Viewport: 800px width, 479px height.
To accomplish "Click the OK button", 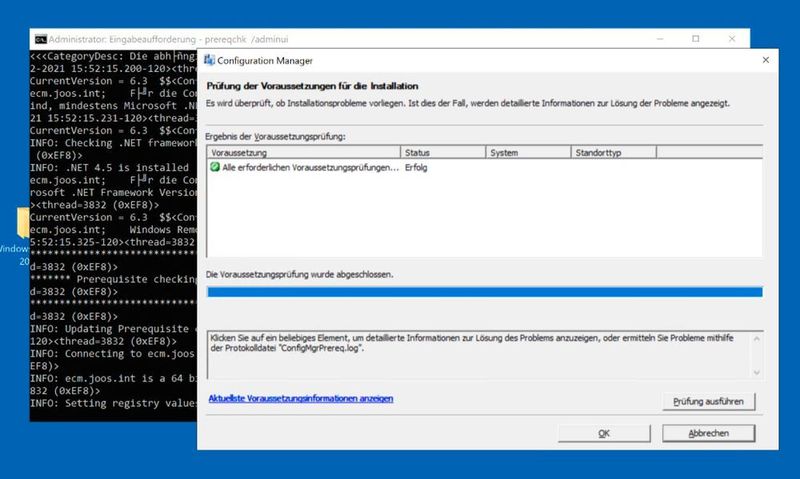I will pyautogui.click(x=604, y=433).
